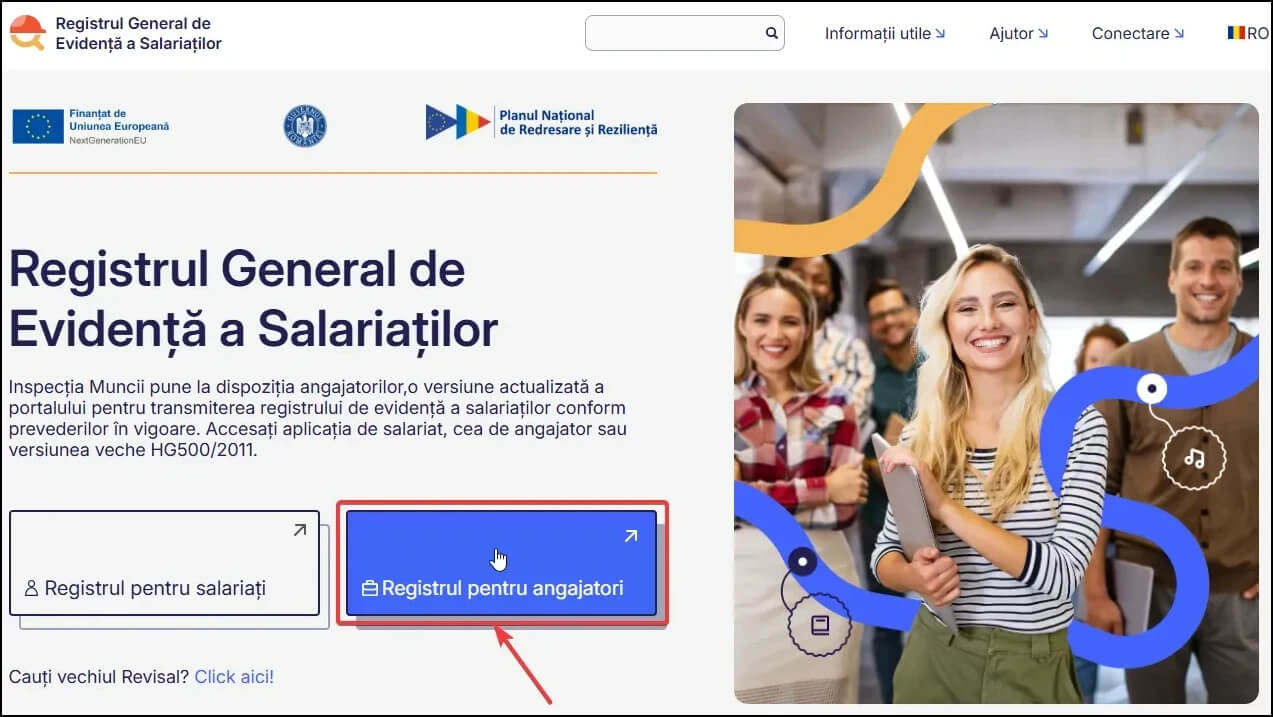Click the music note badge on the photo
The width and height of the screenshot is (1273, 717).
click(1194, 458)
